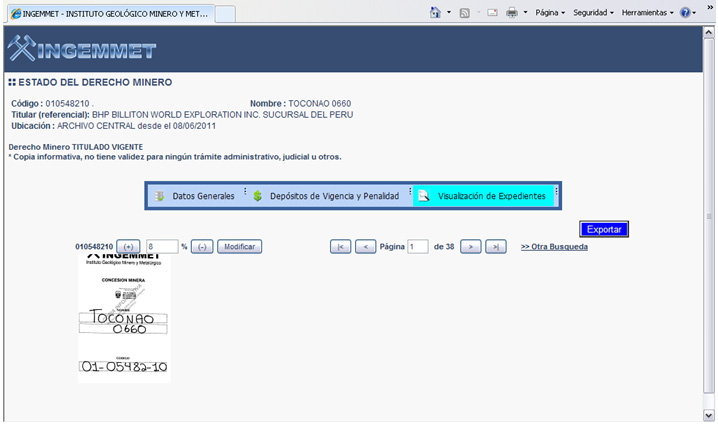718x426 pixels.
Task: Open the Herramientas menu
Action: point(647,13)
